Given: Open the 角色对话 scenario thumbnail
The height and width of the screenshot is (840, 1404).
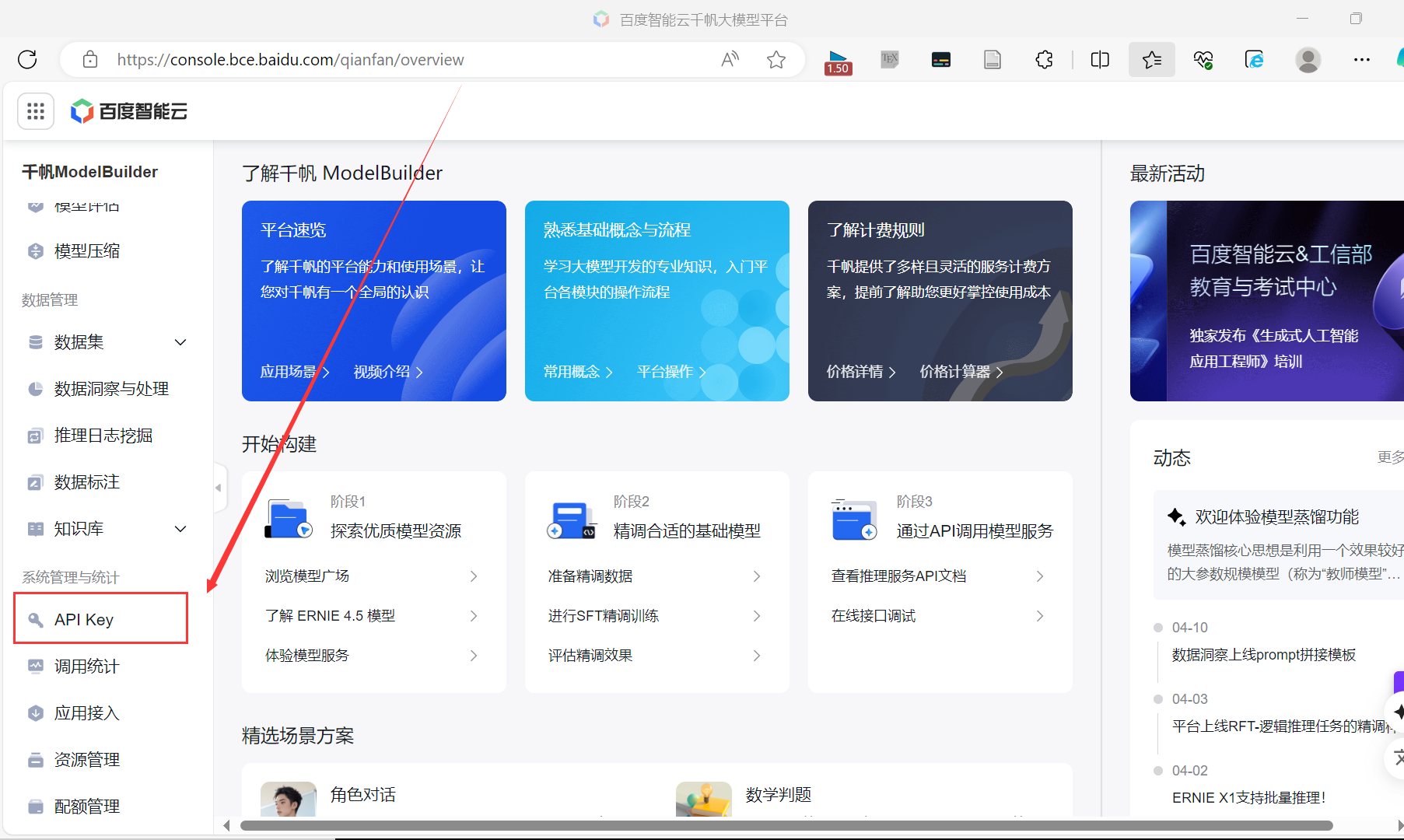Looking at the screenshot, I should point(288,799).
